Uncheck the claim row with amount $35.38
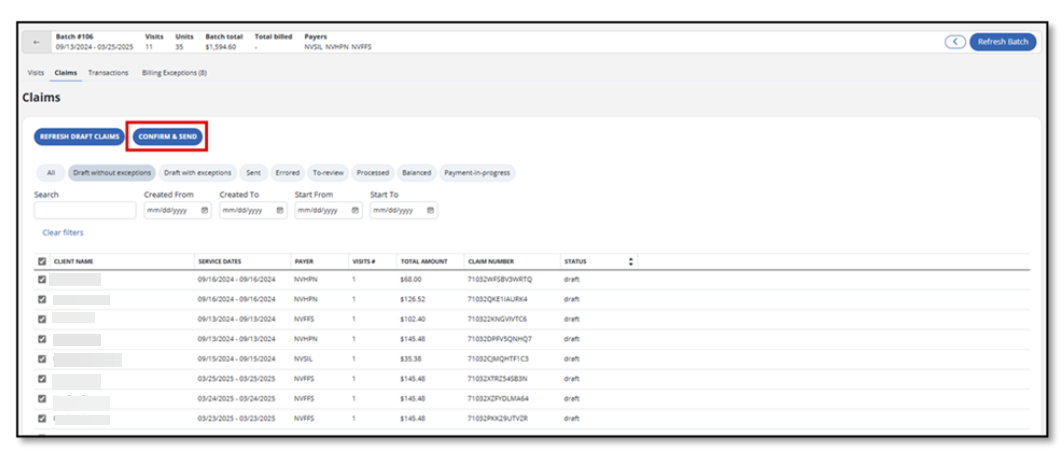This screenshot has height=452, width=1064. [42, 359]
